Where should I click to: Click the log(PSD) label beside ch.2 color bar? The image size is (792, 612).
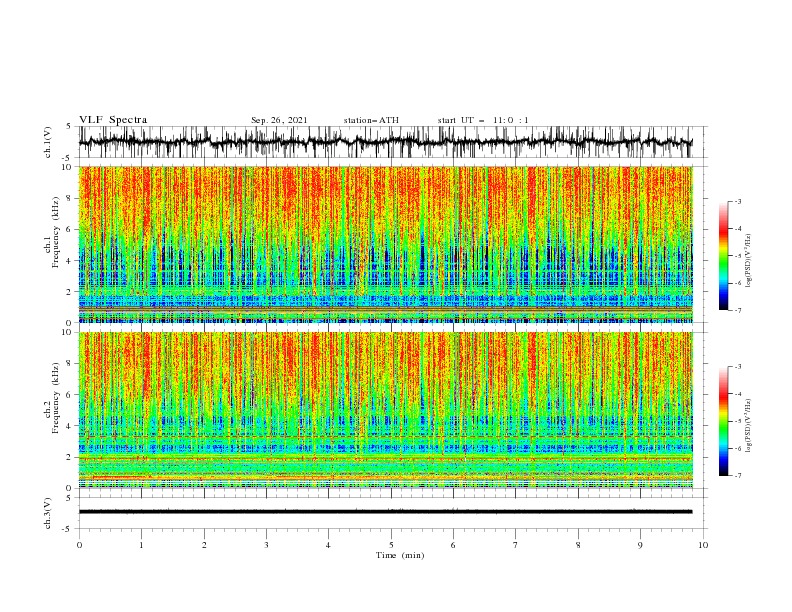(749, 426)
